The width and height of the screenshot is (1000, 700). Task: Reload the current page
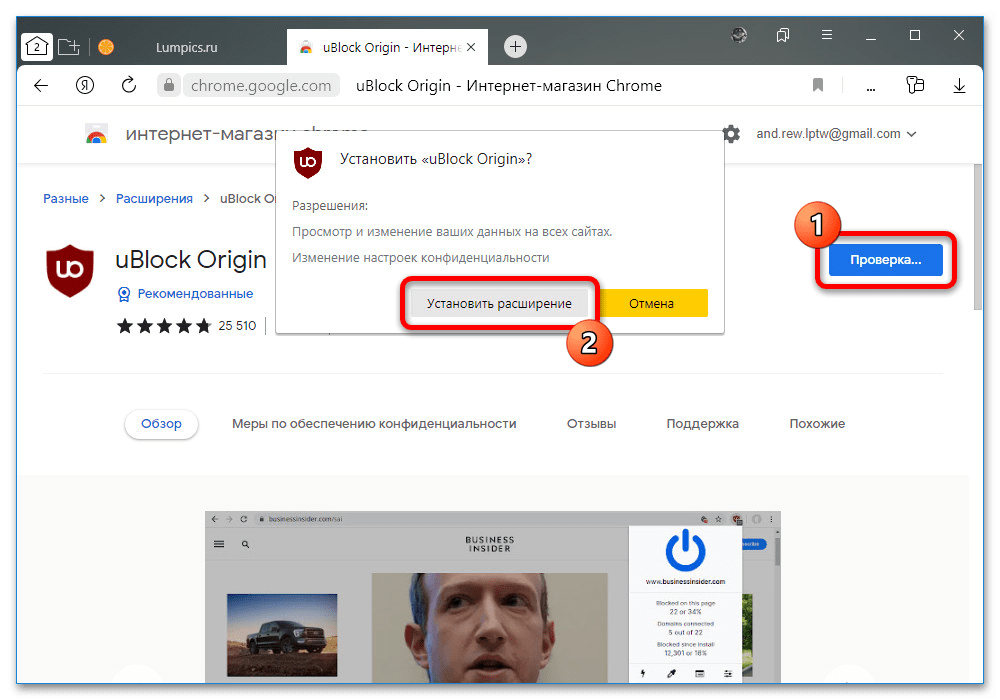click(129, 85)
